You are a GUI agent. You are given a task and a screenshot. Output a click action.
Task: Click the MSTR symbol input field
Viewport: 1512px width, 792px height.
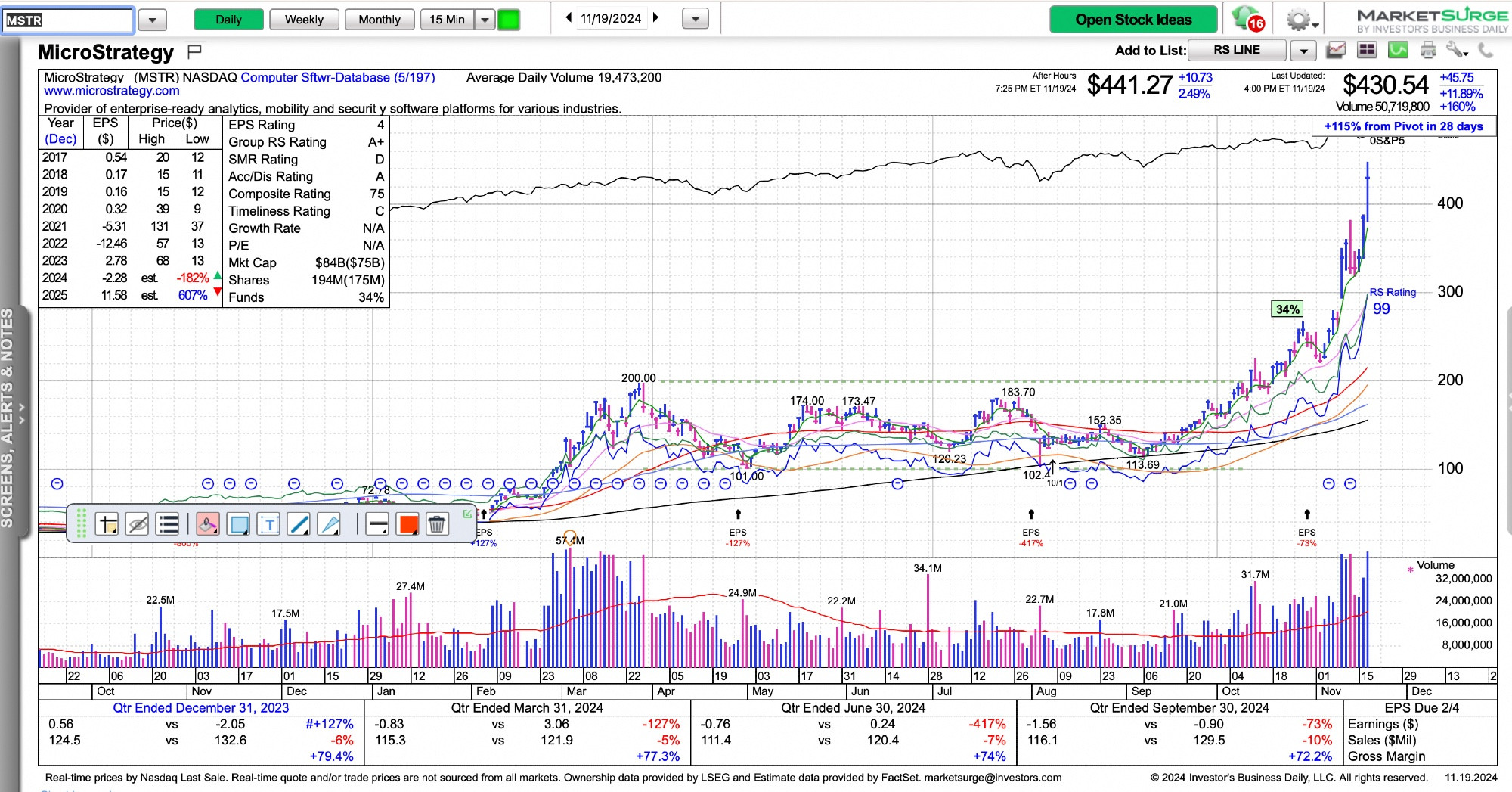[x=68, y=20]
